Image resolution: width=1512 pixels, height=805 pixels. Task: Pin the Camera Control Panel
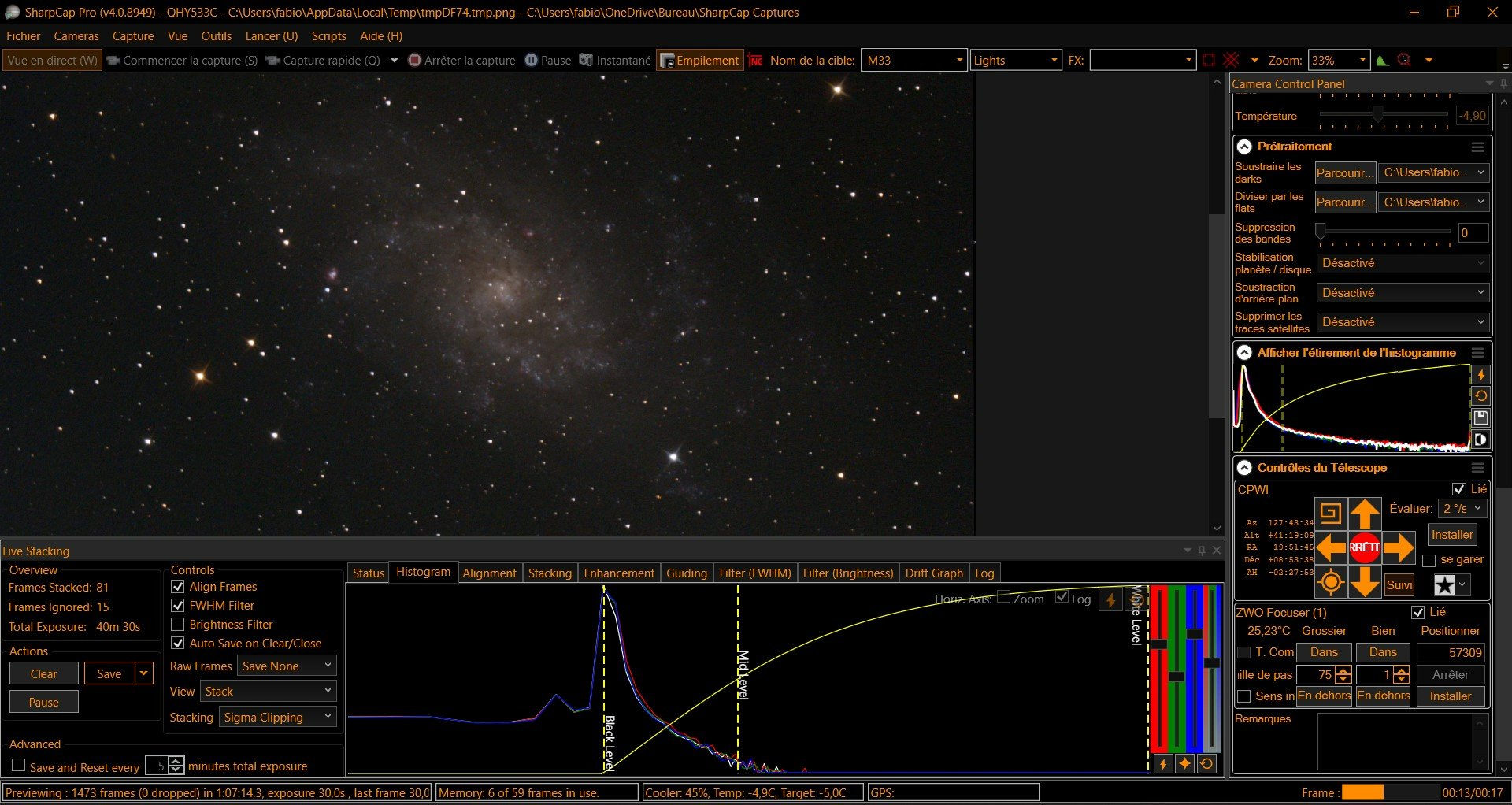click(1503, 83)
